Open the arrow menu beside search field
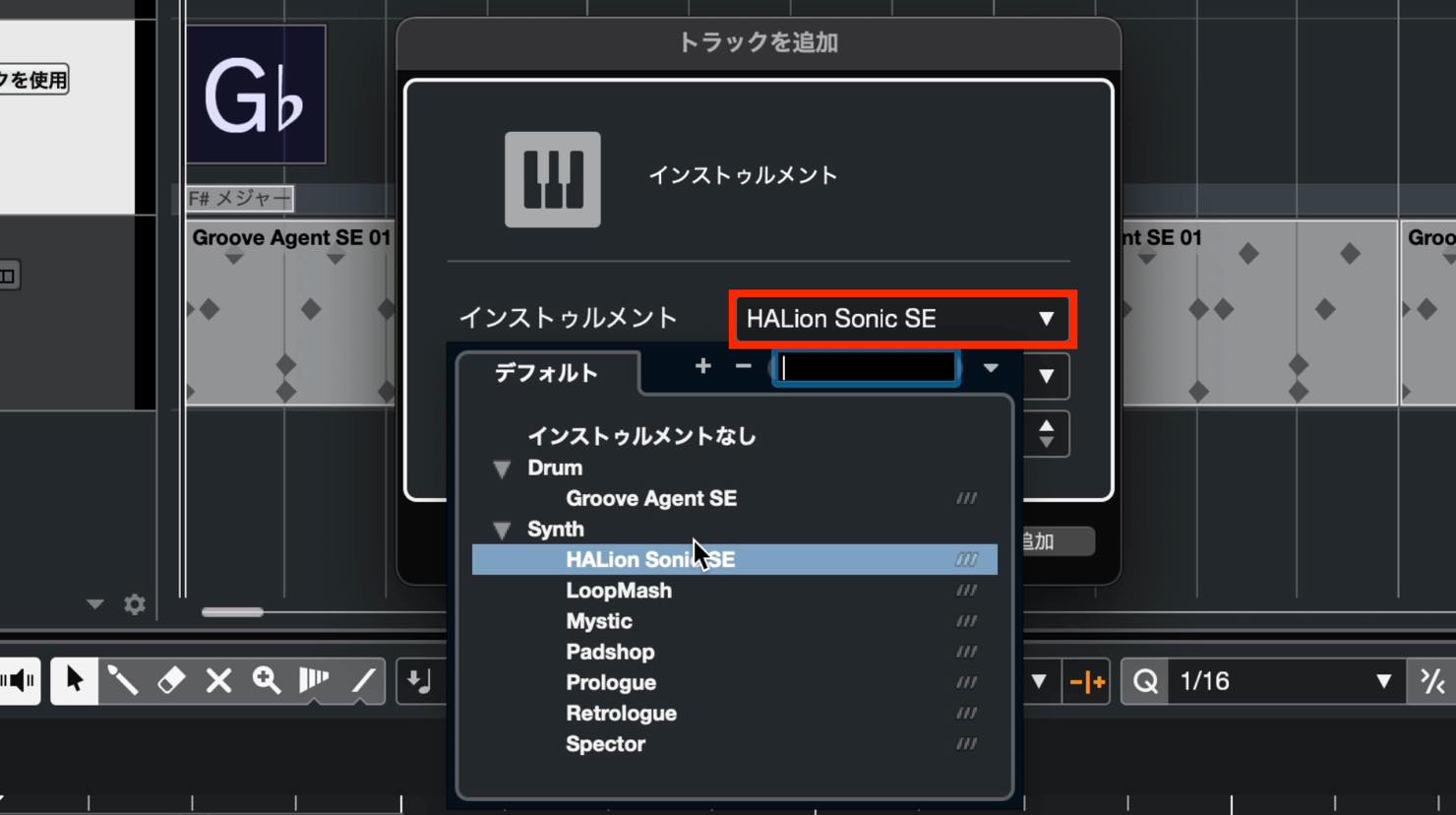 (x=991, y=368)
